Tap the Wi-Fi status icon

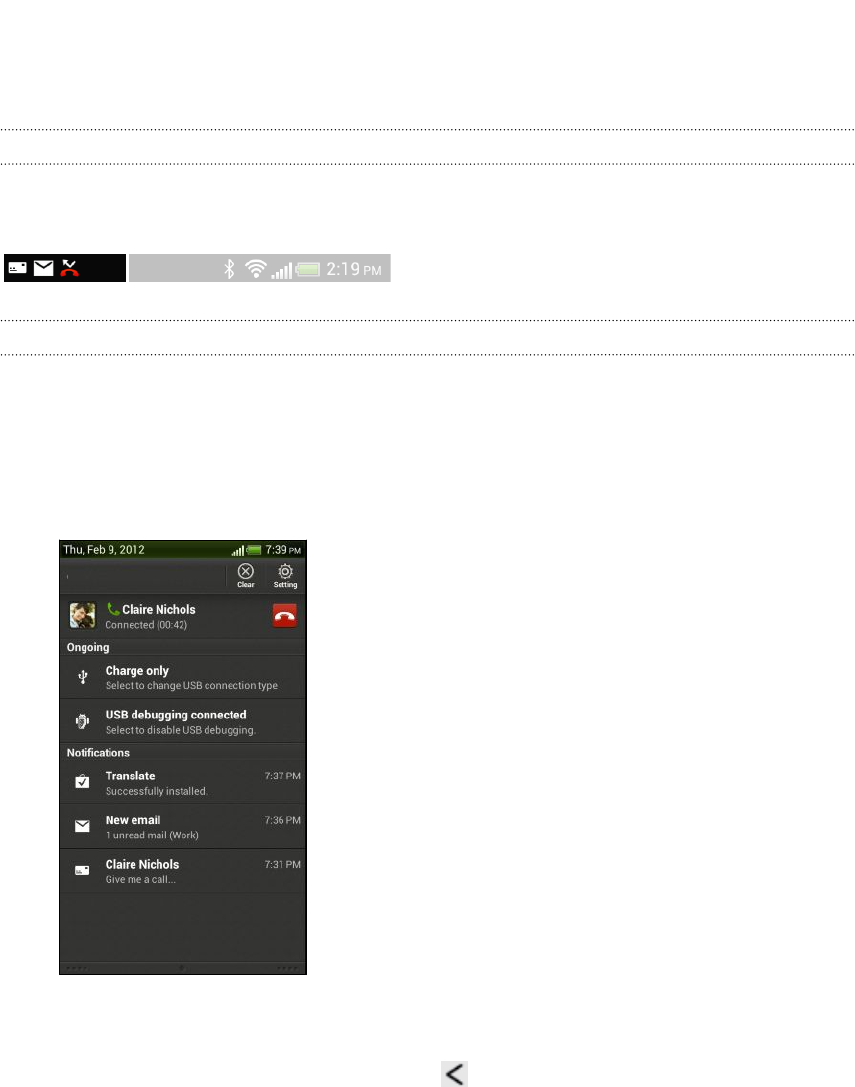(x=256, y=269)
